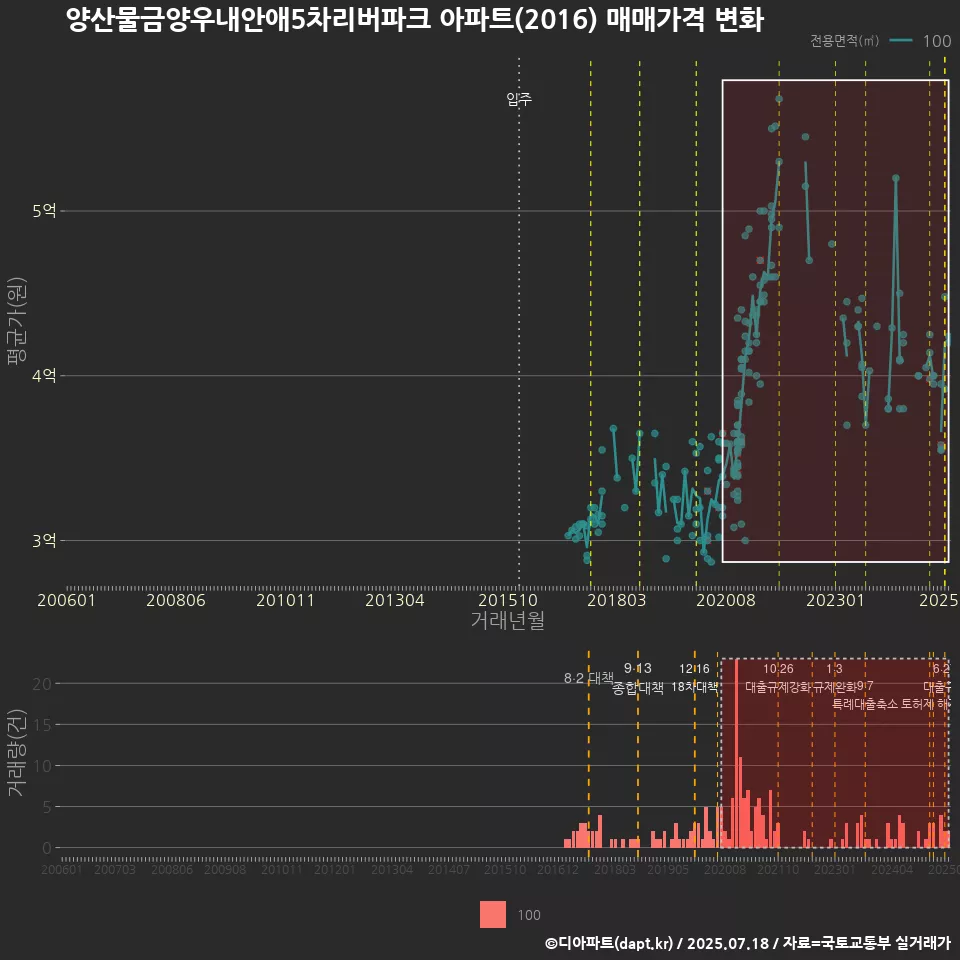Click the 10·26 policy date label
The height and width of the screenshot is (960, 960).
tap(778, 669)
